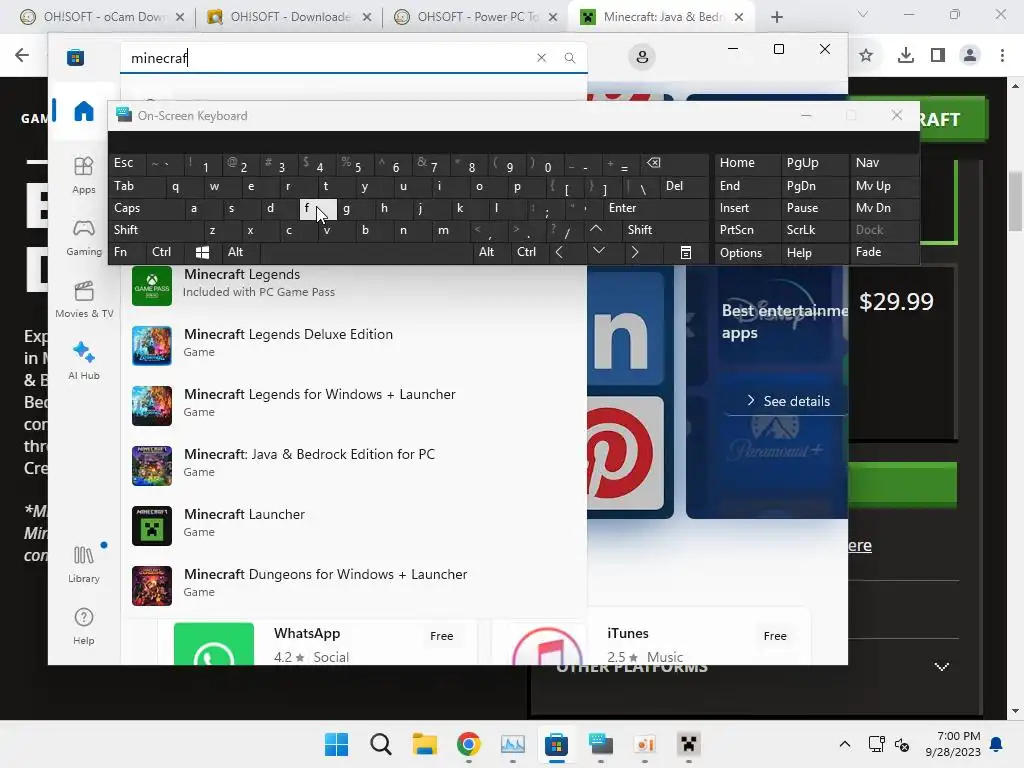Screen dimensions: 1024x768
Task: Open AI Hub in Store sidebar
Action: 84,361
